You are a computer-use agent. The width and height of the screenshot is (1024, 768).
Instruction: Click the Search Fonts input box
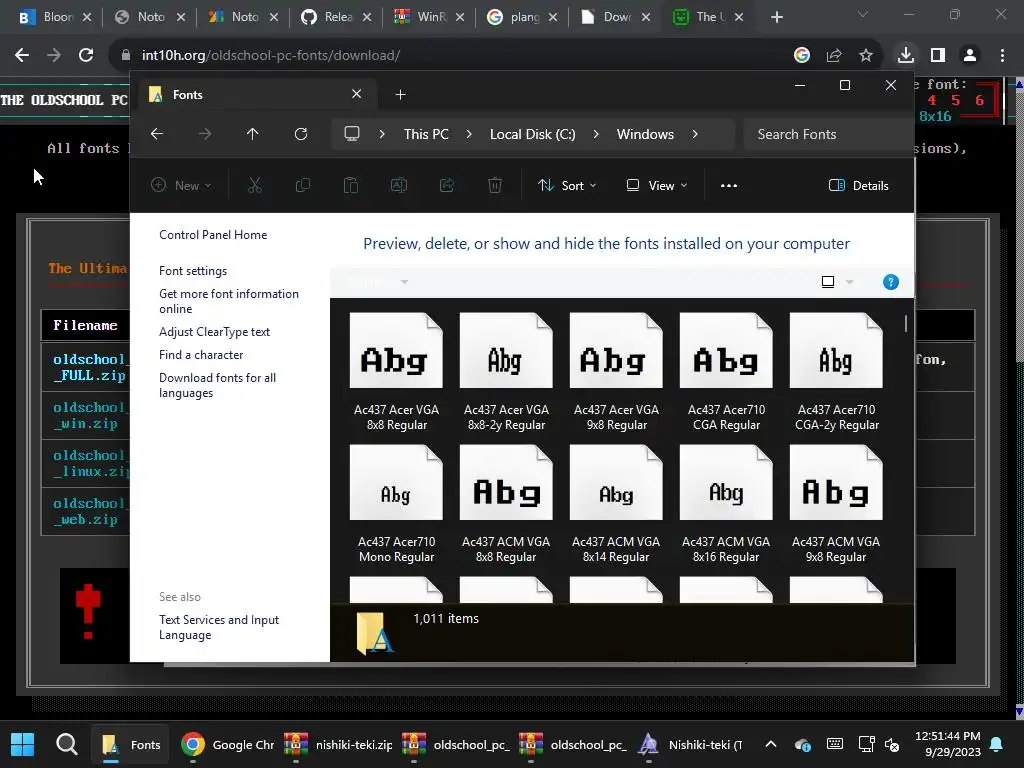(x=828, y=134)
